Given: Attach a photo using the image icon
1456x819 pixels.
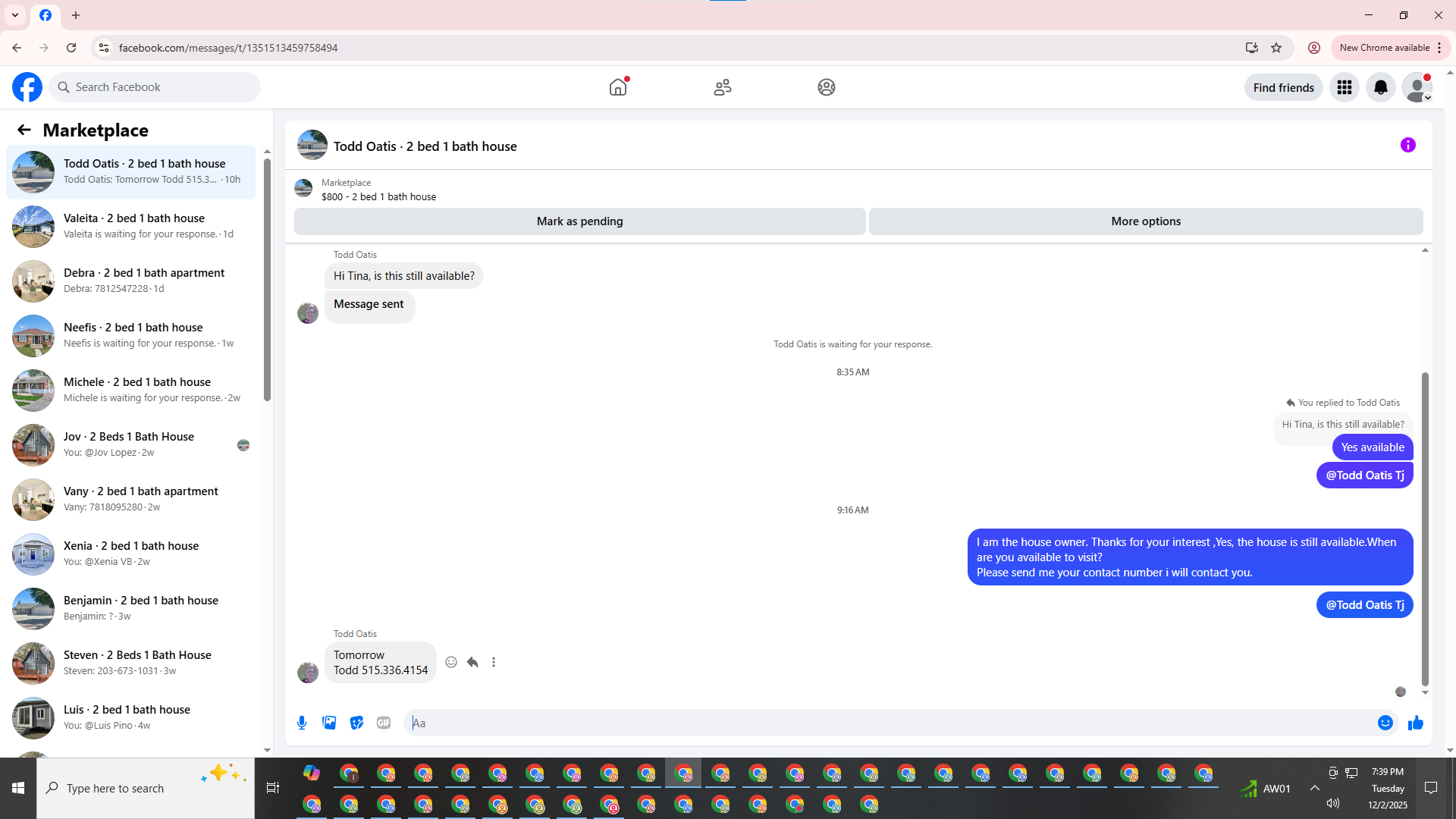Looking at the screenshot, I should pyautogui.click(x=329, y=723).
